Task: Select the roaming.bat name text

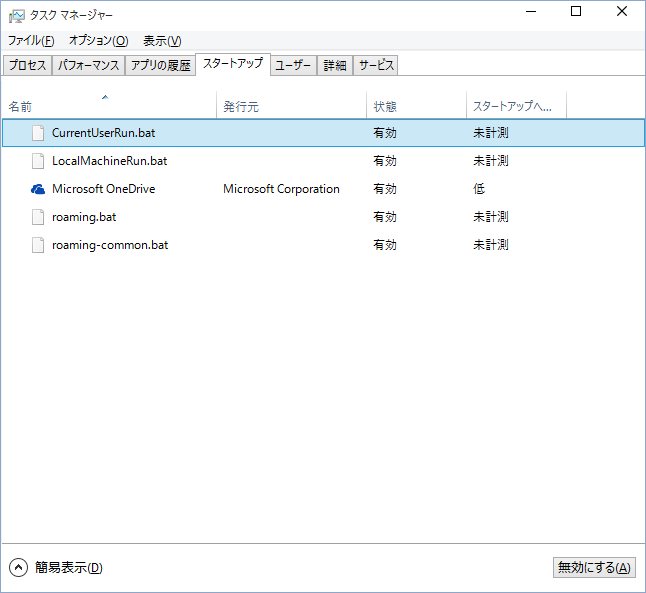Action: click(84, 217)
